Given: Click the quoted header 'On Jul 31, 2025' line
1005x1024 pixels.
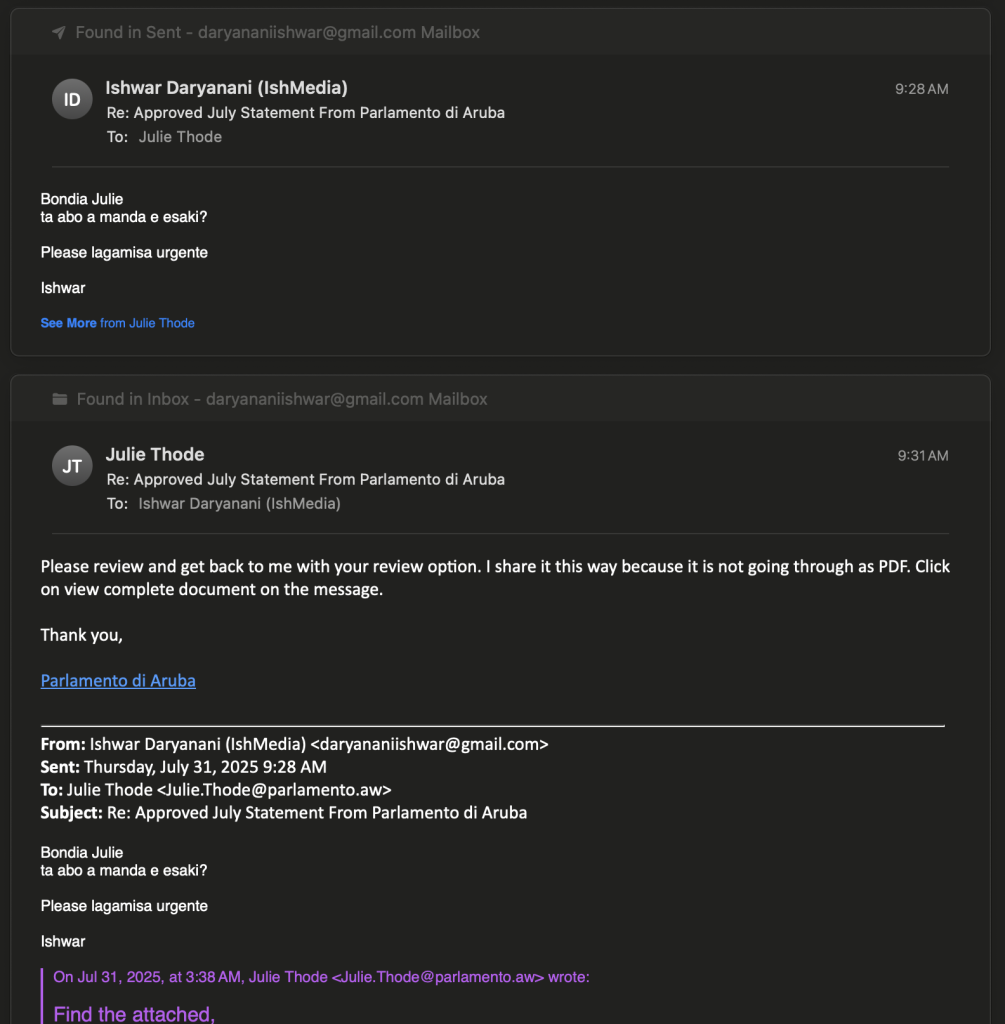Looking at the screenshot, I should [321, 977].
